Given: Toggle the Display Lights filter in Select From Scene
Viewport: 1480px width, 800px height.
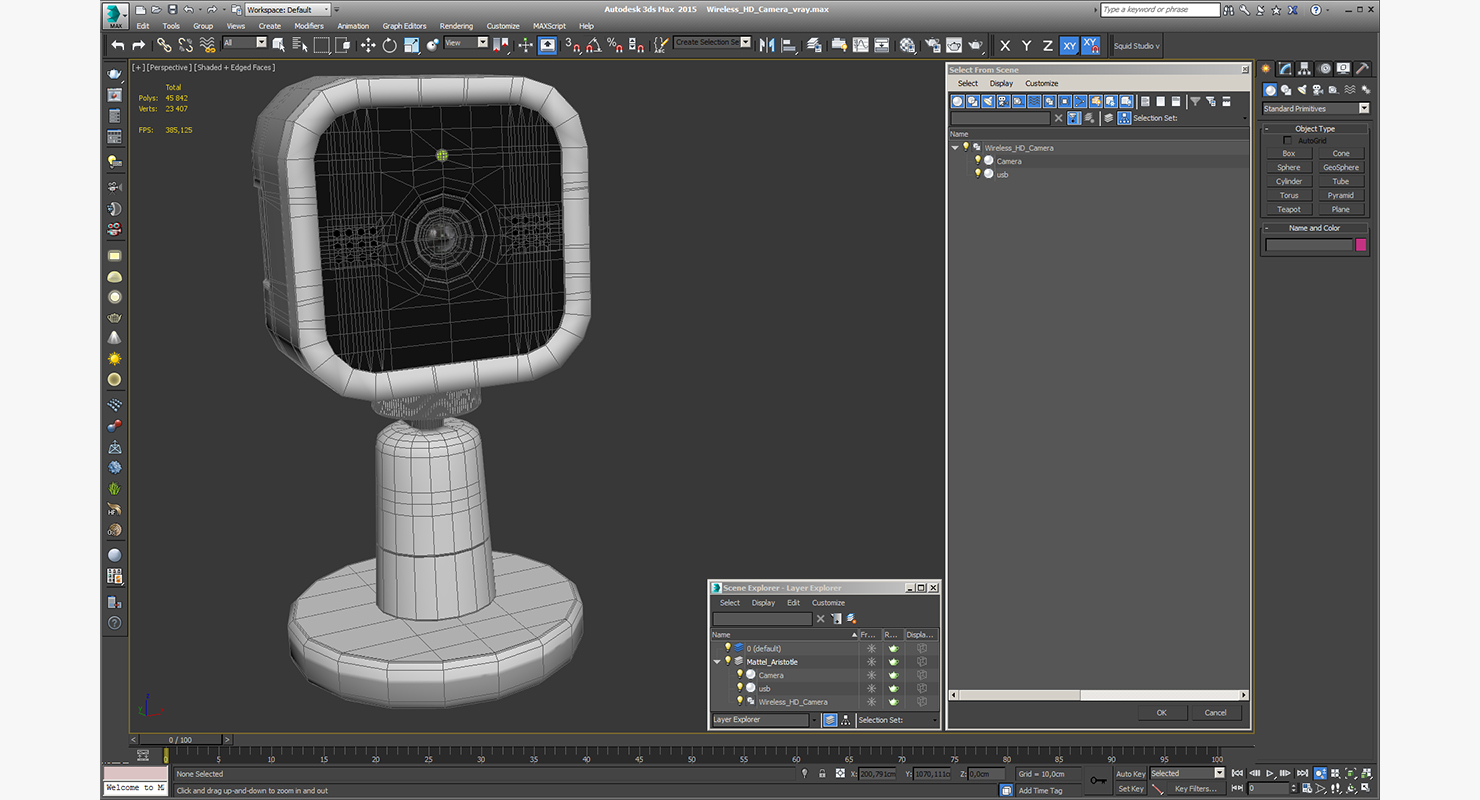Looking at the screenshot, I should pos(988,101).
